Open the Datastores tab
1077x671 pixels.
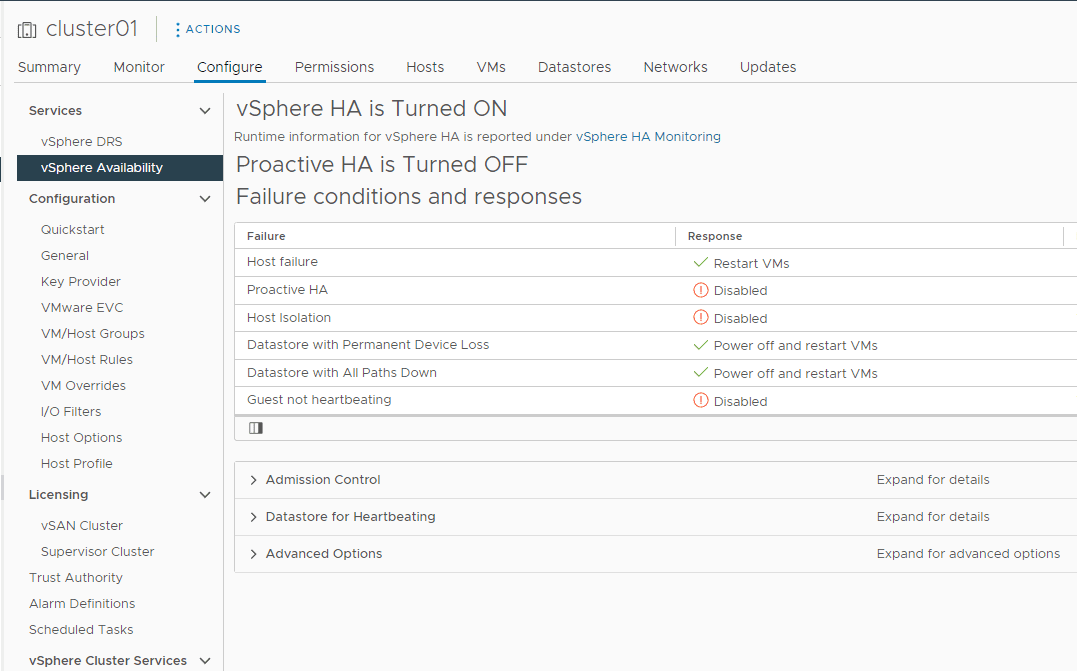[x=574, y=67]
